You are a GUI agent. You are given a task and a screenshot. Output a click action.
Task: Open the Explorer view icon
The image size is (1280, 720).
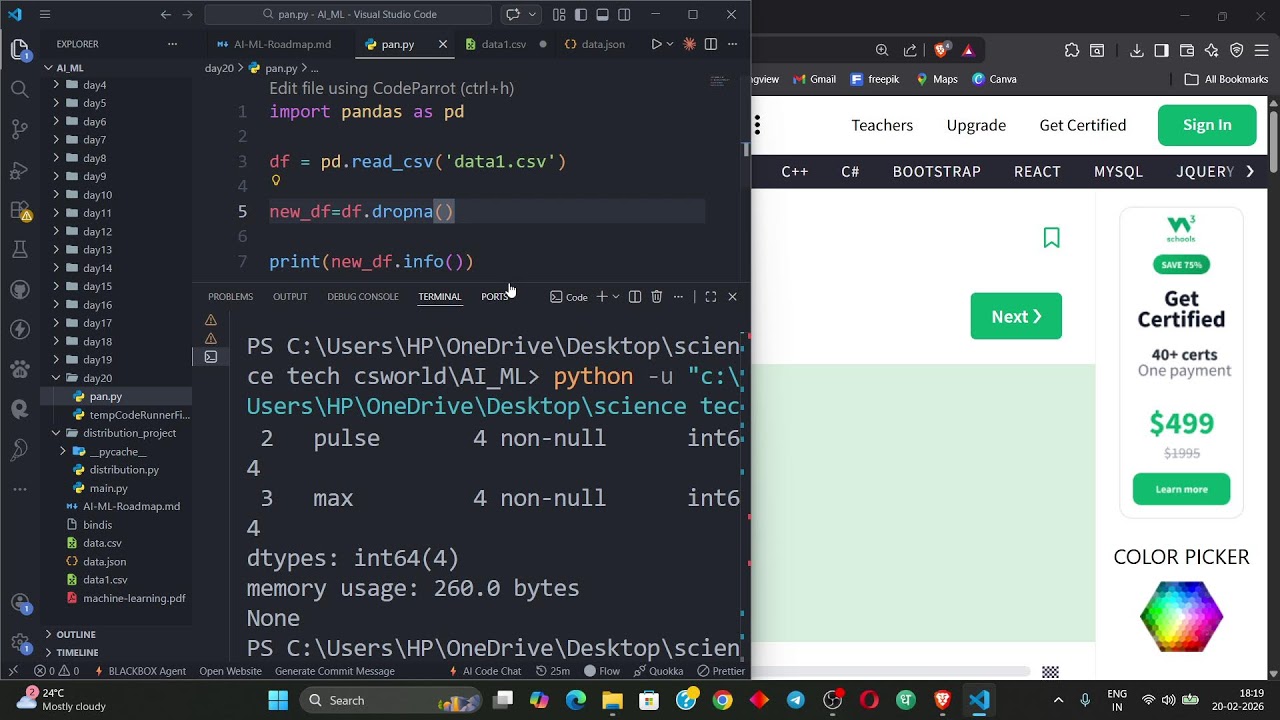tap(19, 49)
